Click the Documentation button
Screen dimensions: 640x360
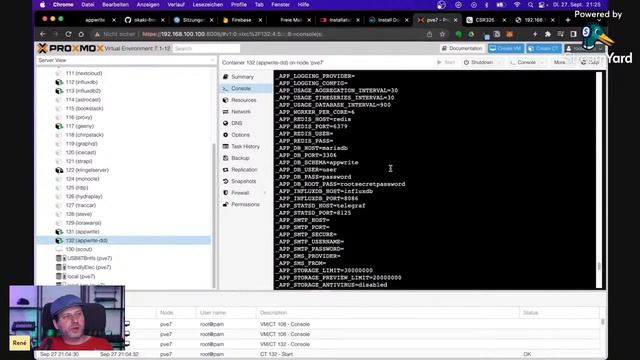tap(462, 49)
